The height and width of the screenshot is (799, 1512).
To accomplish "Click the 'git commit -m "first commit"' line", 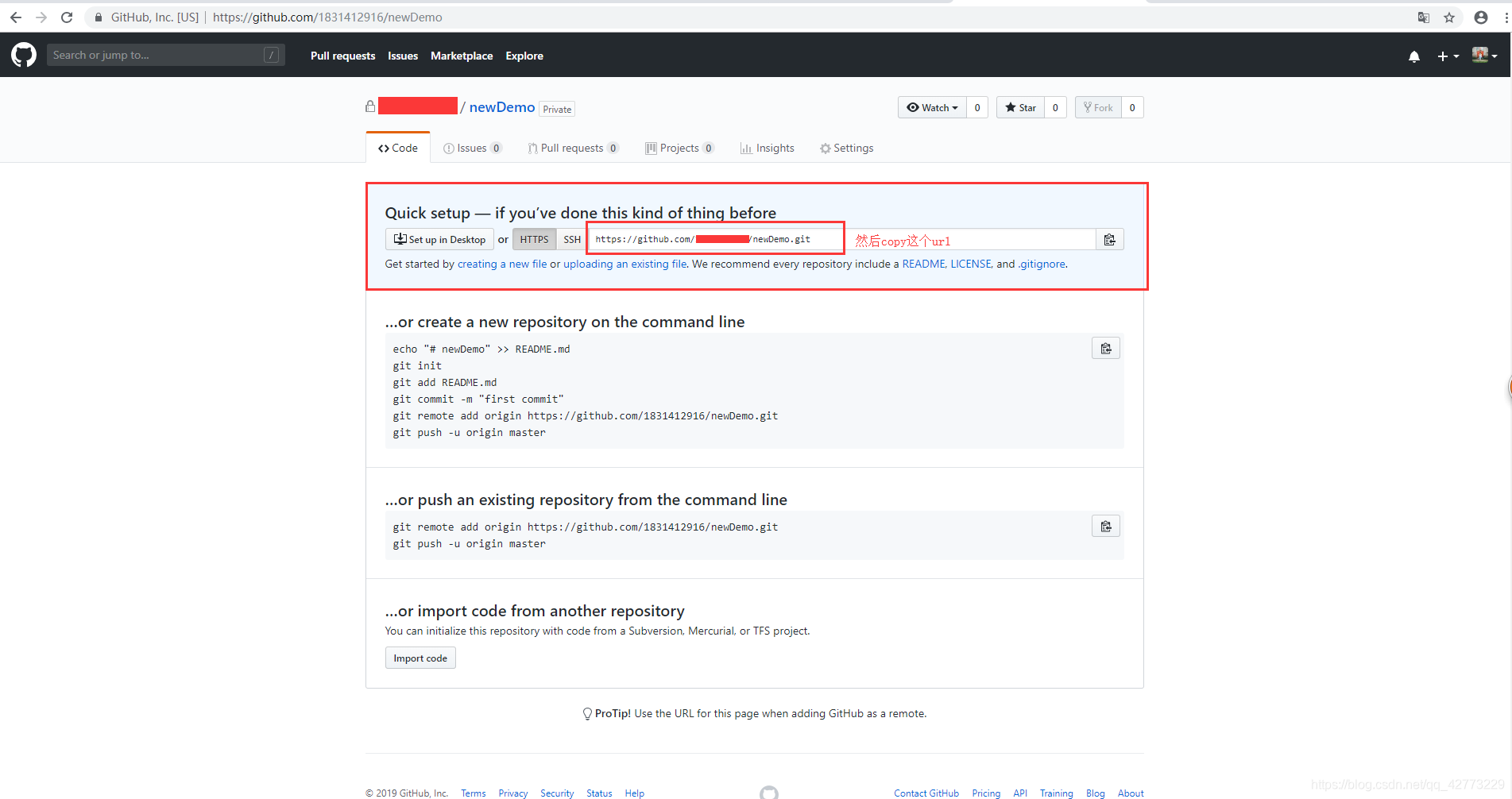I will tap(478, 399).
